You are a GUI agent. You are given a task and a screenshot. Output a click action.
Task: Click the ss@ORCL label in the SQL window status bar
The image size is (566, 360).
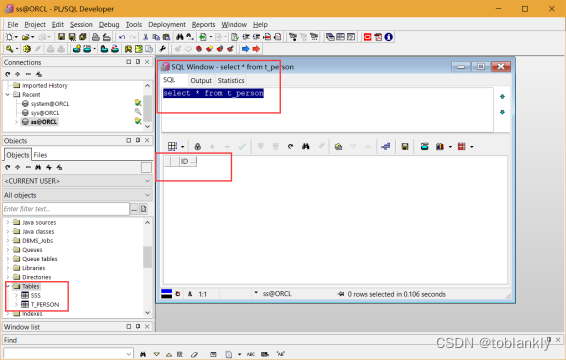pos(277,294)
